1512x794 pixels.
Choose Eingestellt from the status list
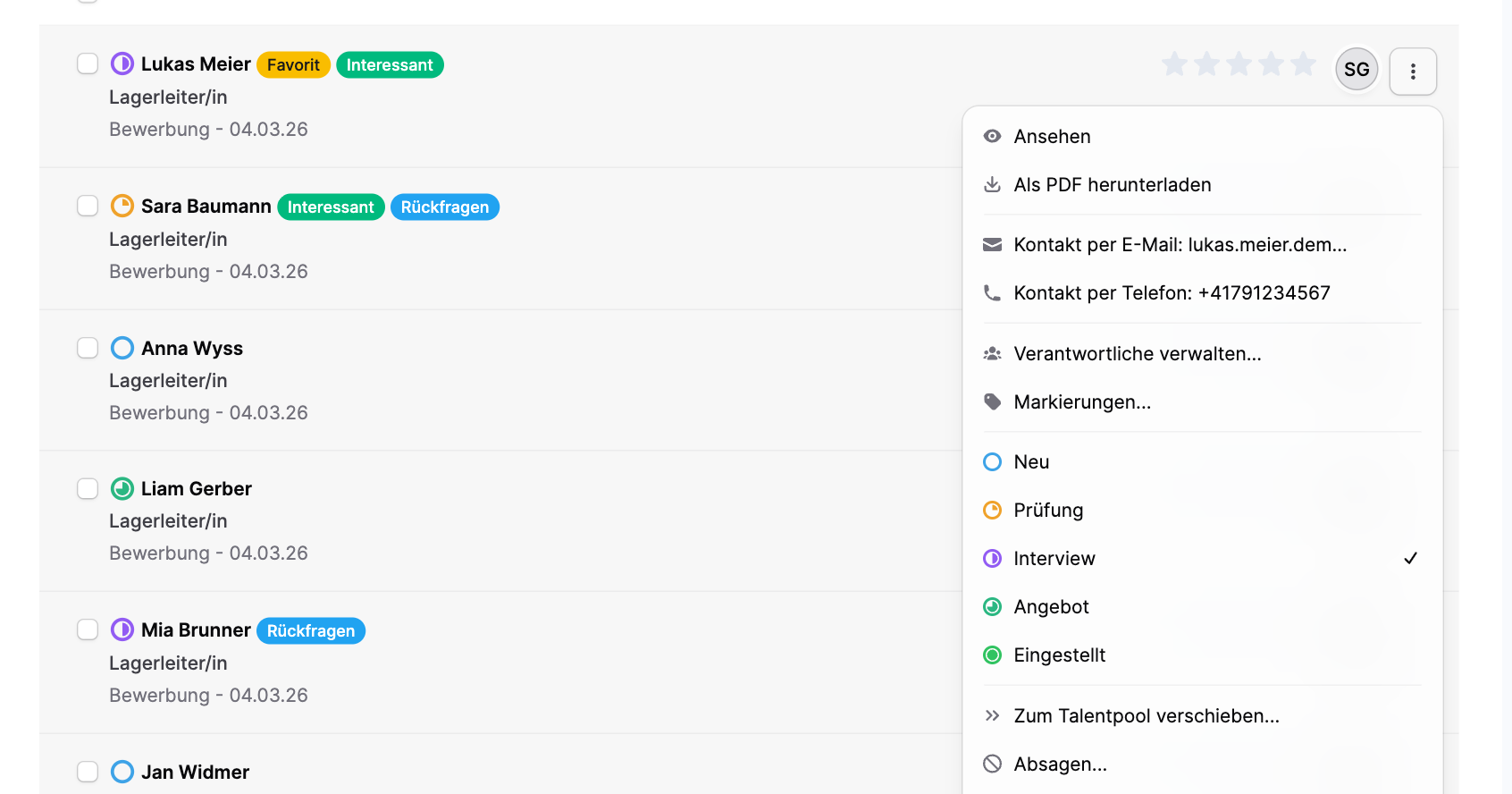[x=1059, y=655]
